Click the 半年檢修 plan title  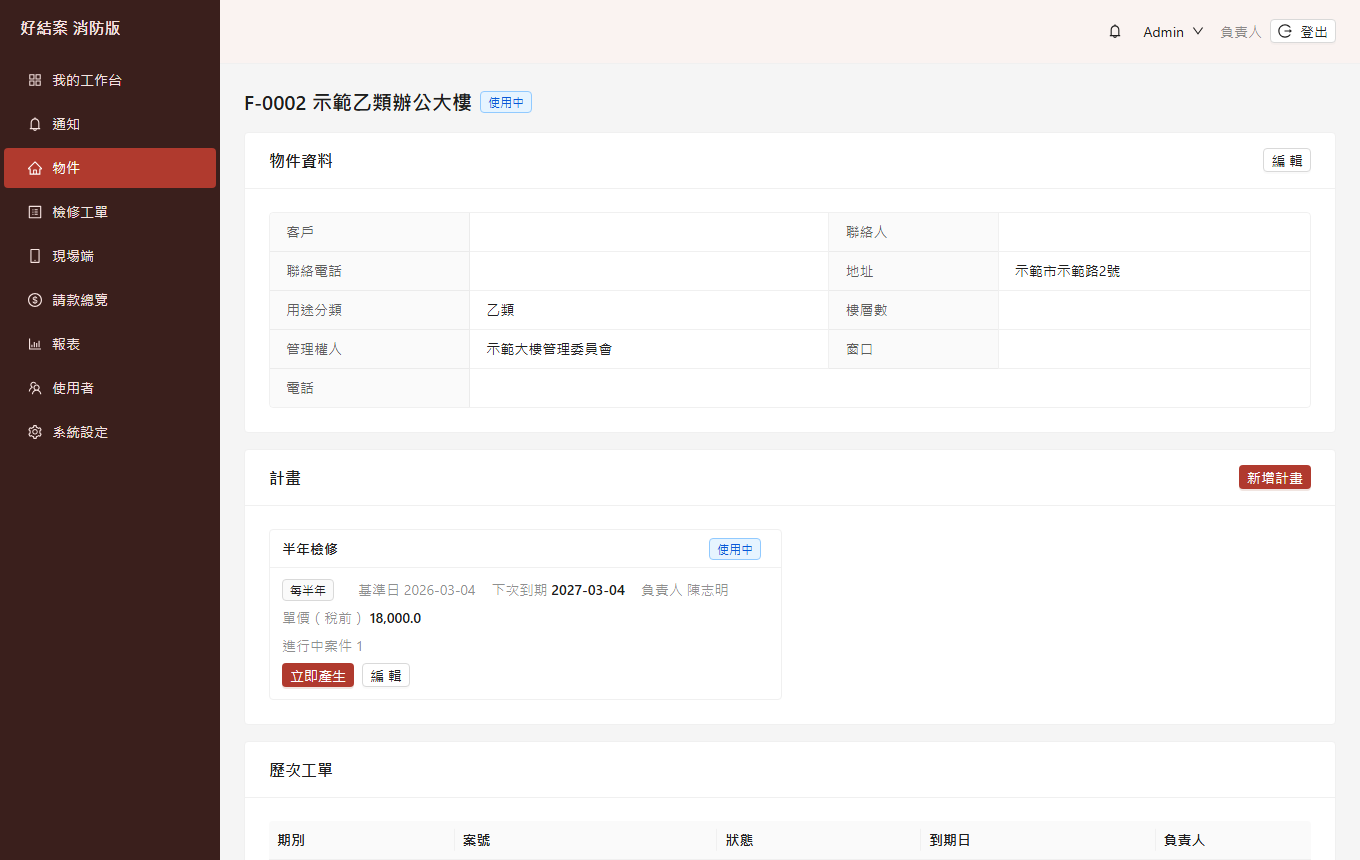click(x=310, y=549)
